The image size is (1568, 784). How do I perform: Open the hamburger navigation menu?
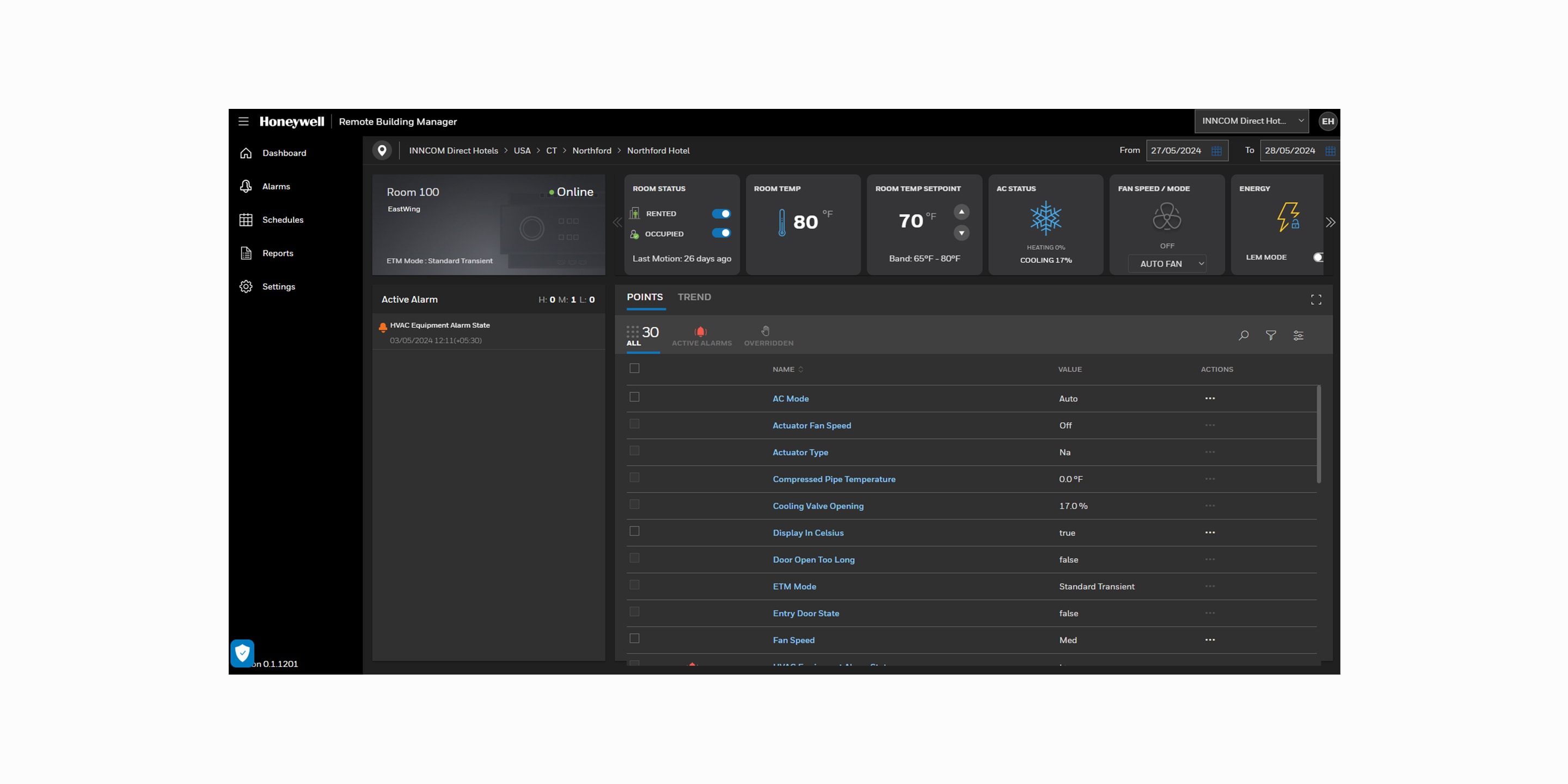(243, 121)
